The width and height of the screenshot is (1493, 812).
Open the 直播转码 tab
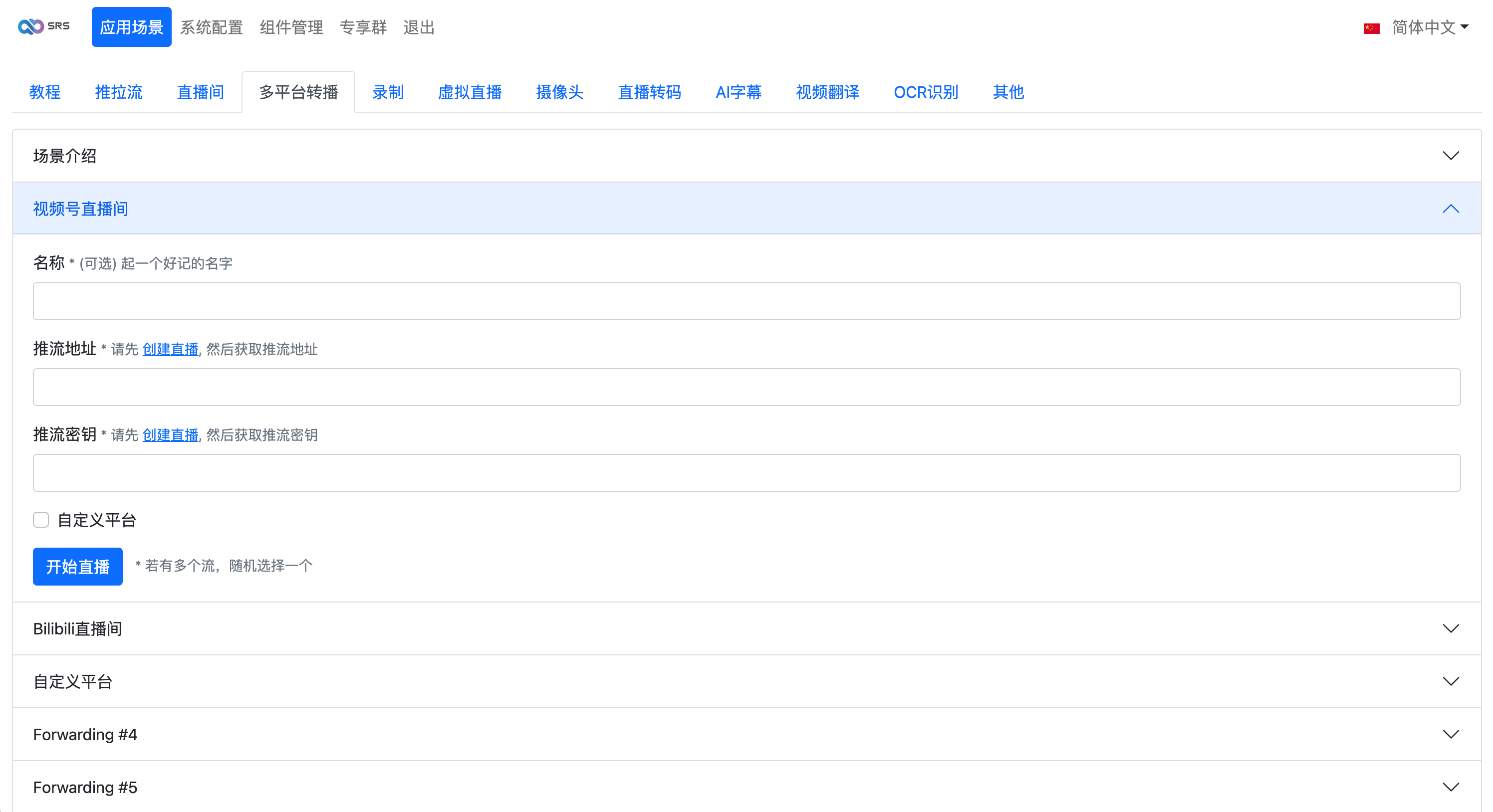click(650, 92)
